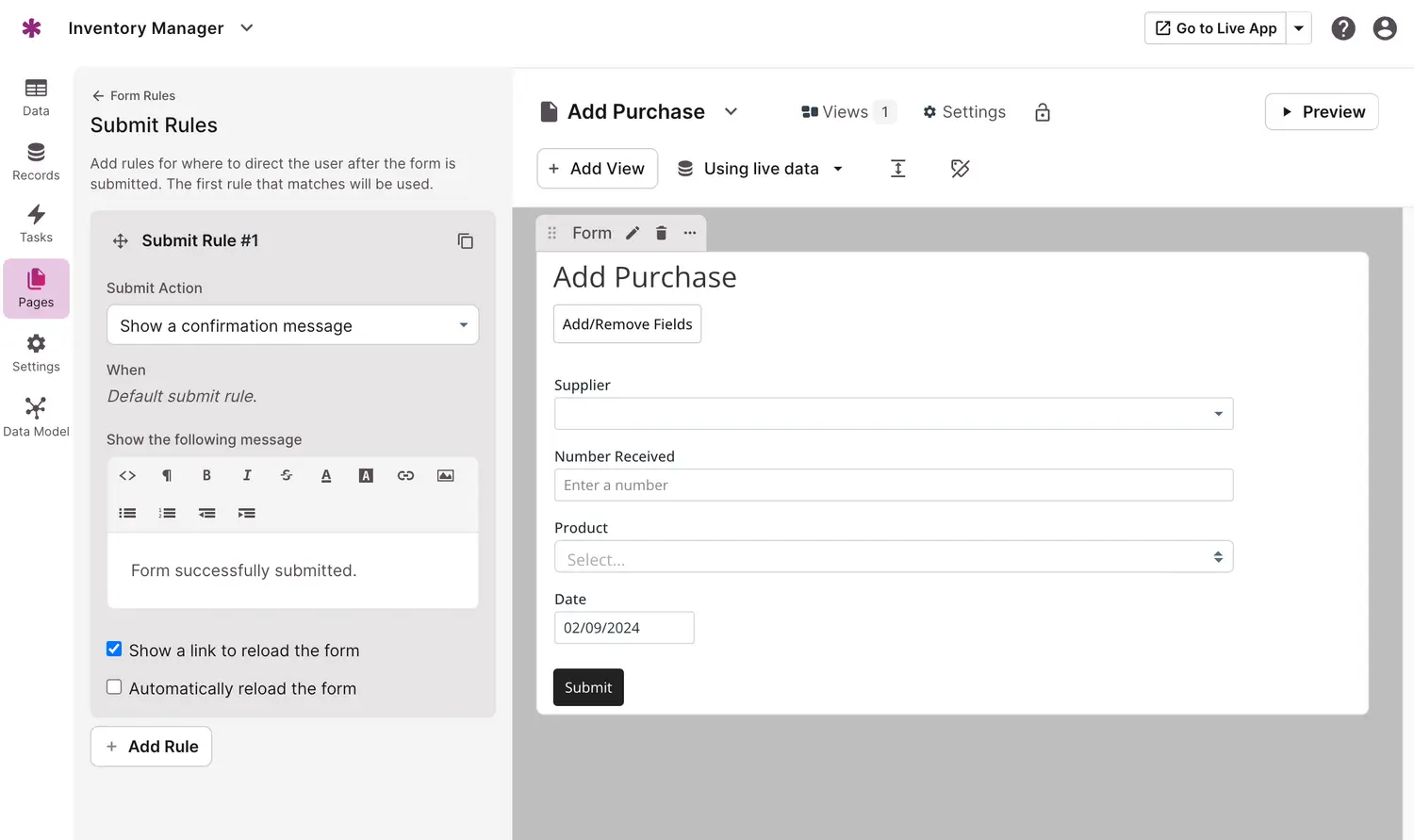Click the lock icon next to Settings
1414x840 pixels.
1042,113
